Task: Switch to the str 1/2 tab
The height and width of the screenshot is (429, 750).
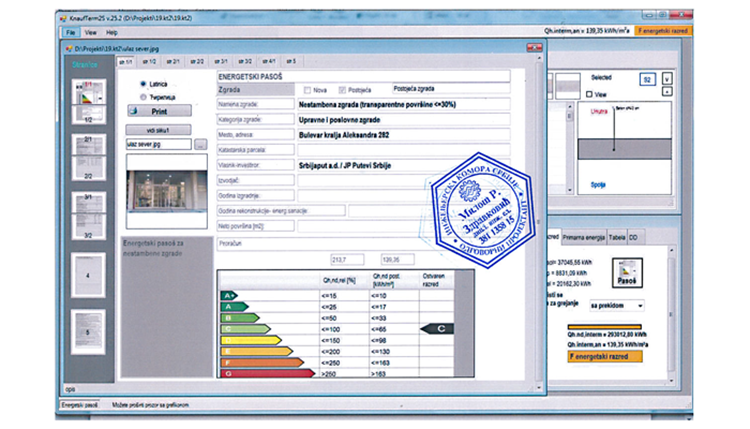Action: [x=149, y=62]
